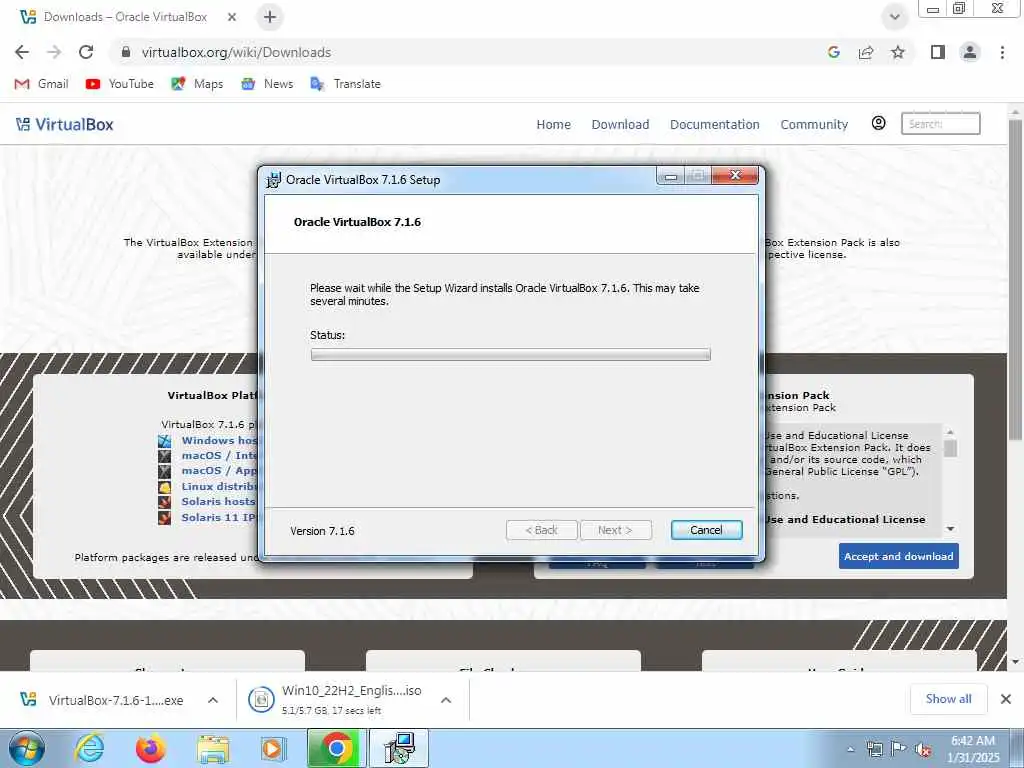Screen dimensions: 1024x768
Task: Show hidden tray icons arrow
Action: point(850,749)
